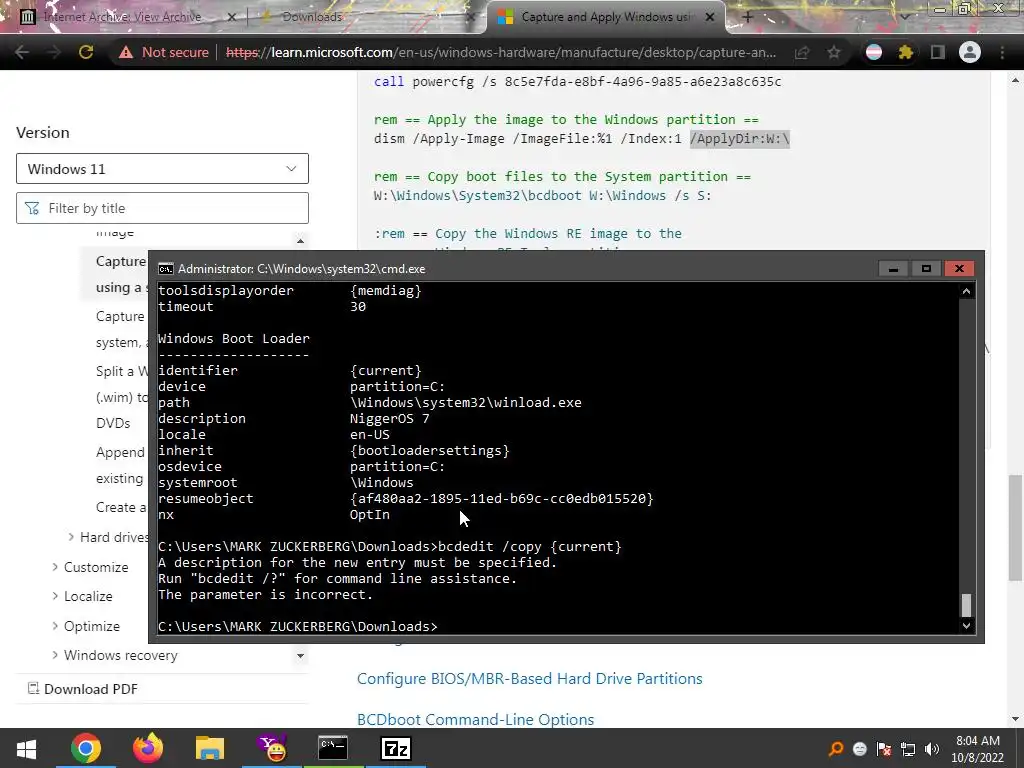Screen dimensions: 1024x768
Task: Click the filter funnel icon
Action: (31, 208)
